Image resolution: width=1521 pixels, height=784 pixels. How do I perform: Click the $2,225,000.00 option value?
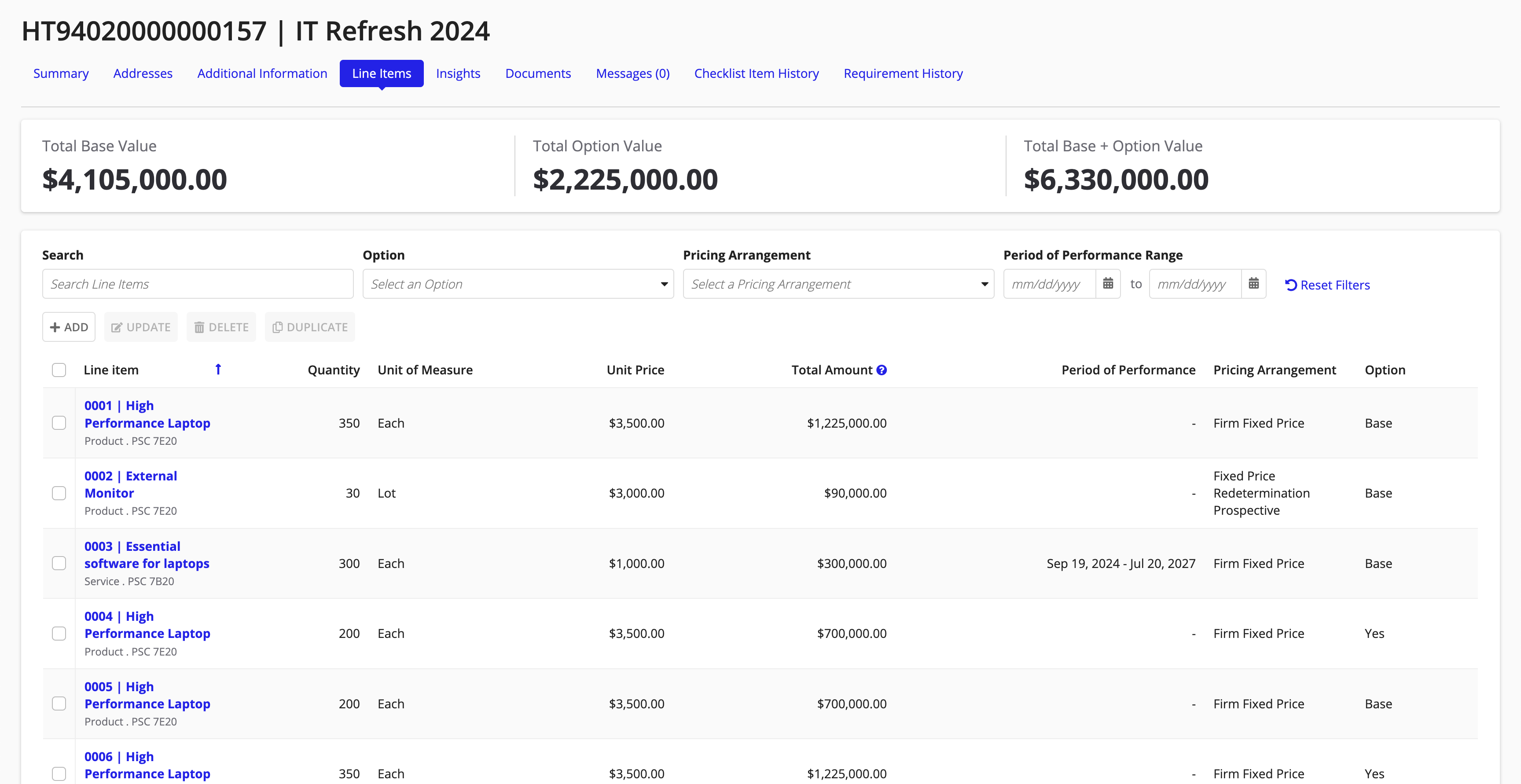[x=625, y=180]
